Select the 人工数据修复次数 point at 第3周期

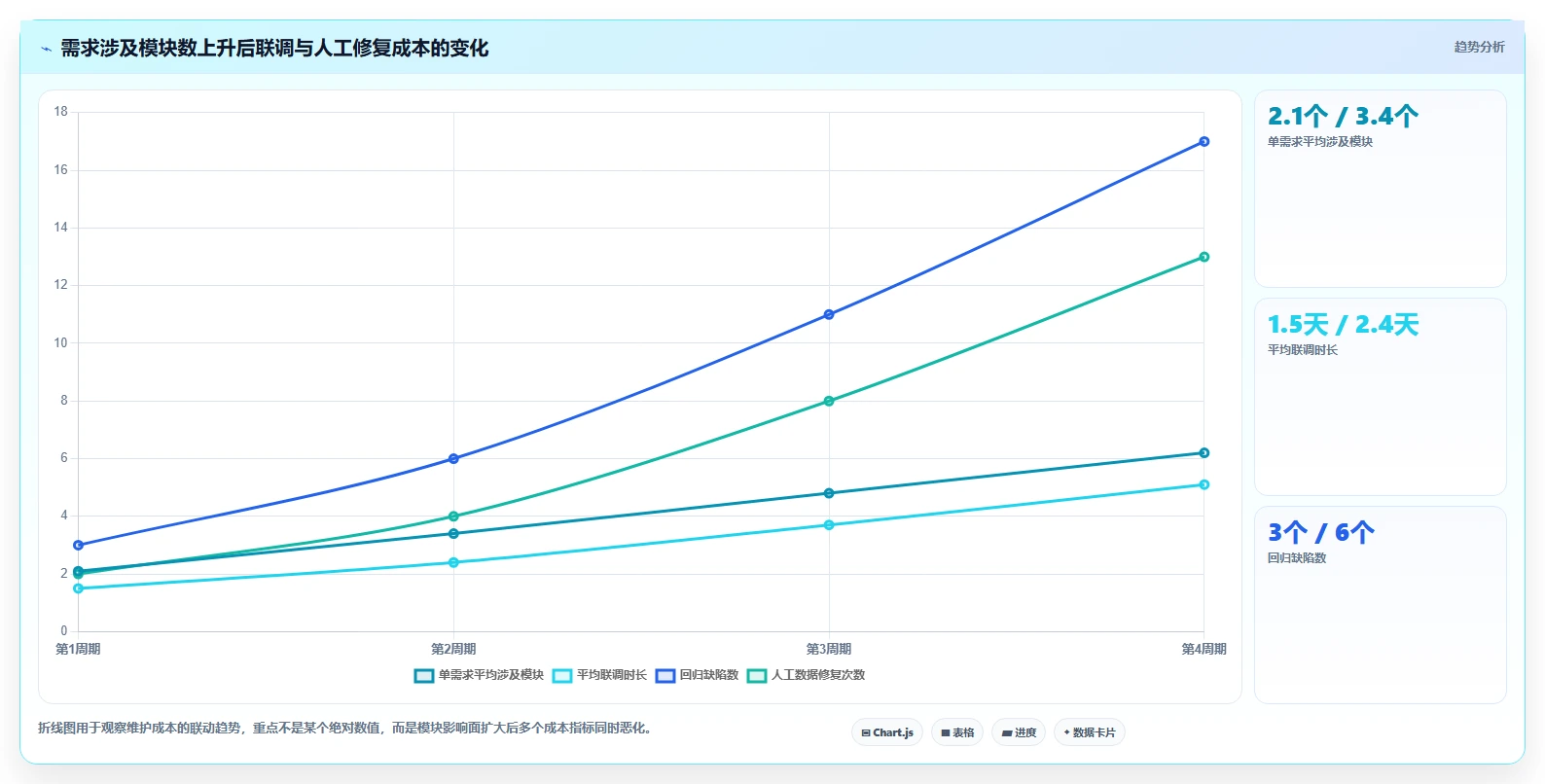pos(829,401)
